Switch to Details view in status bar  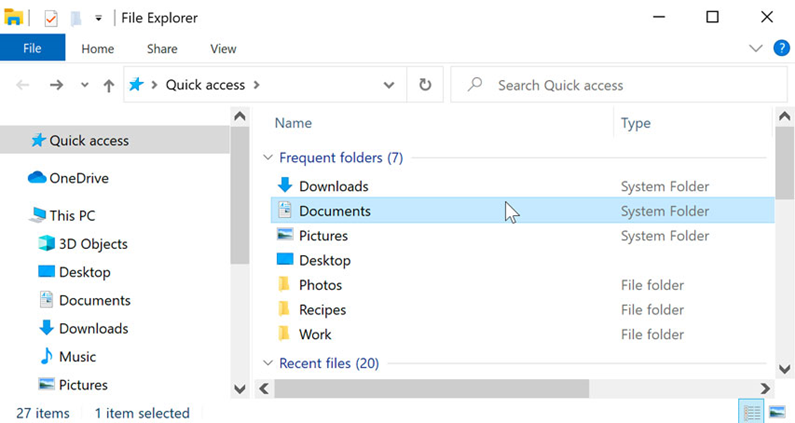[x=751, y=412]
